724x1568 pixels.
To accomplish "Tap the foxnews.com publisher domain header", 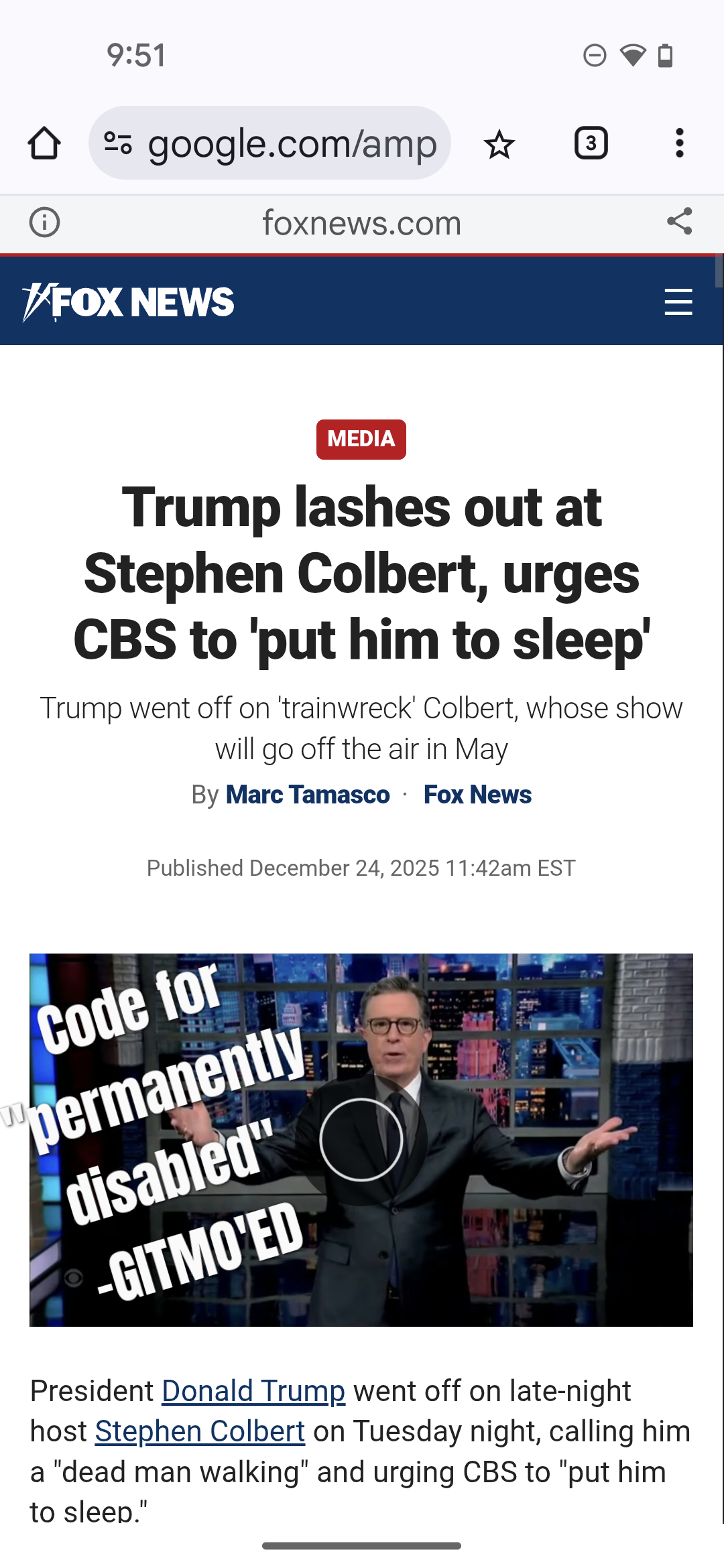I will pos(361,222).
